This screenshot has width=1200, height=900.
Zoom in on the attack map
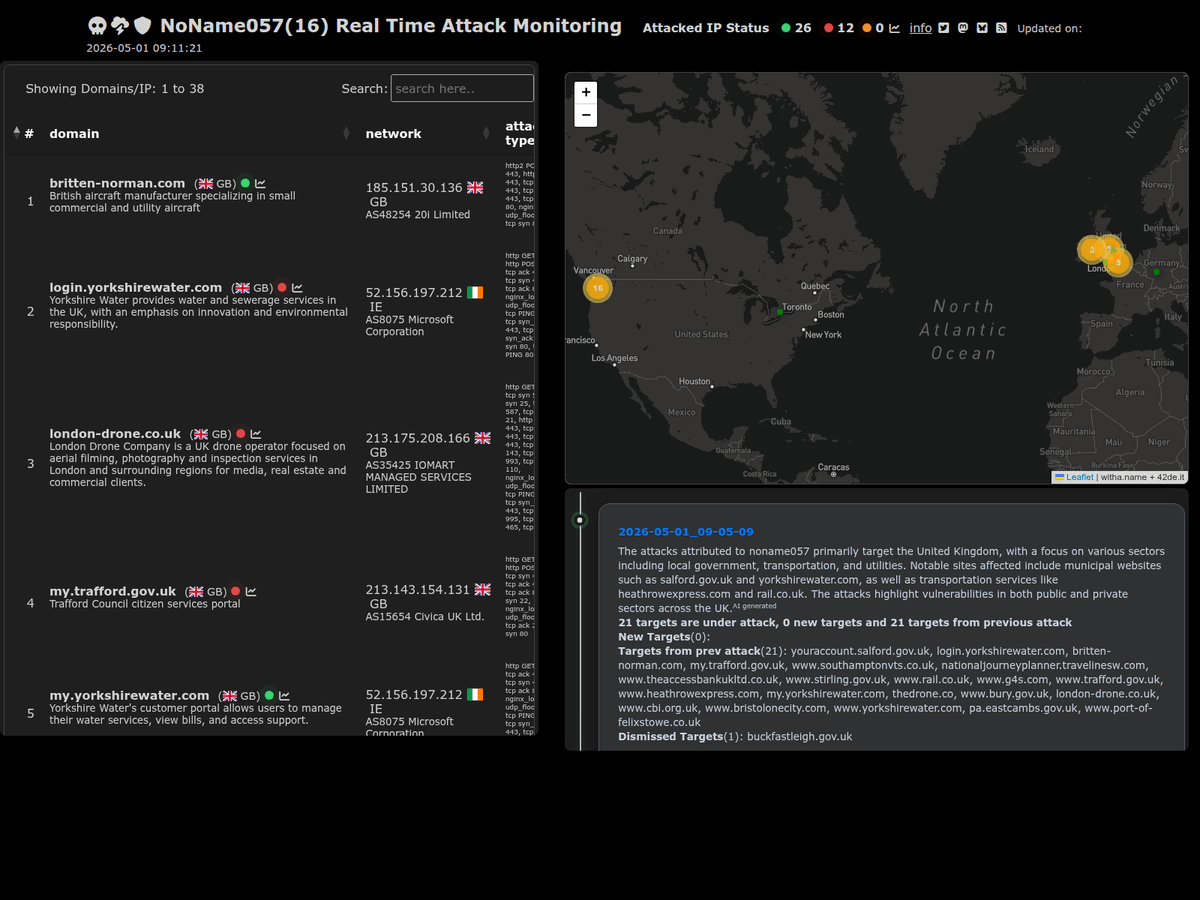tap(586, 92)
